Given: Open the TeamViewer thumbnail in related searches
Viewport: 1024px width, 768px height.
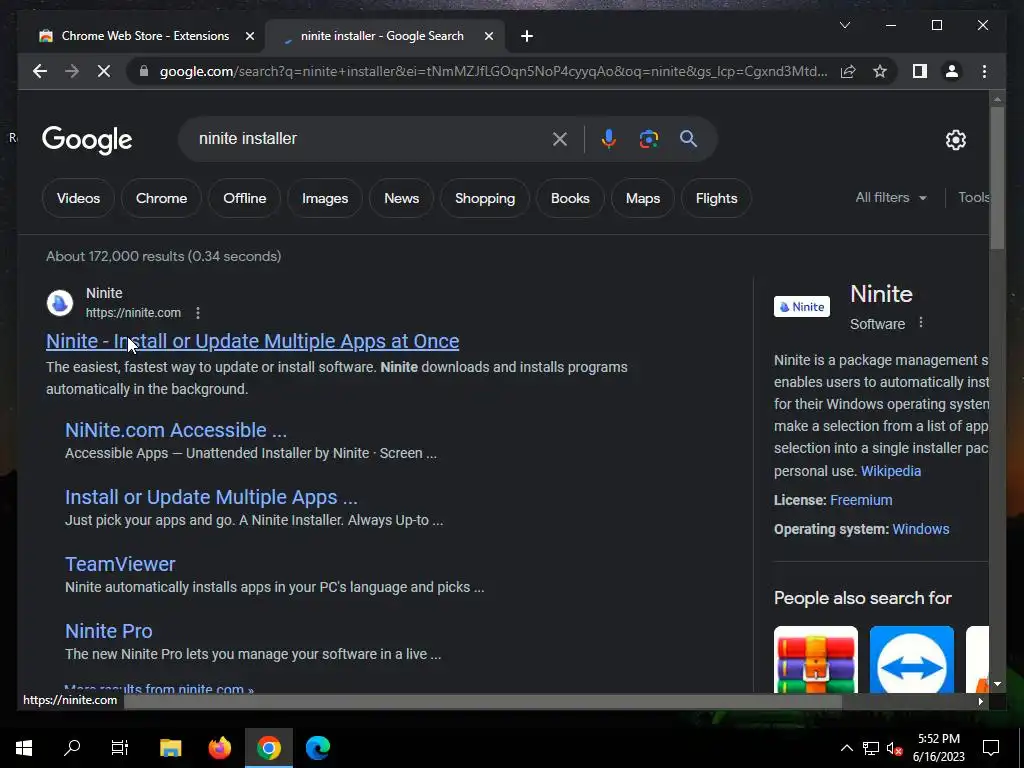Looking at the screenshot, I should point(912,660).
